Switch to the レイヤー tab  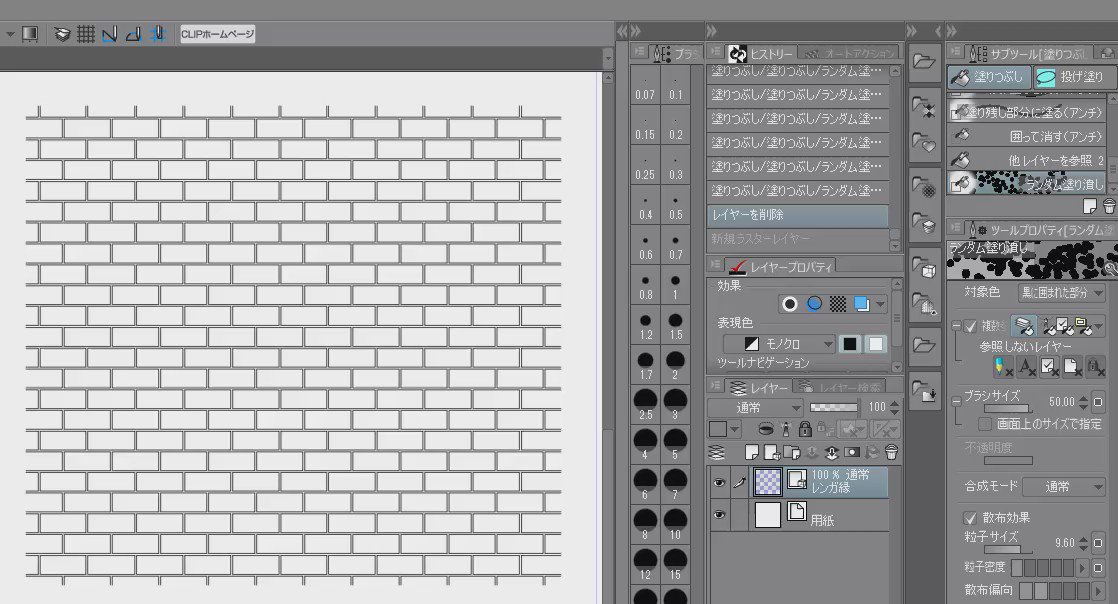[760, 387]
